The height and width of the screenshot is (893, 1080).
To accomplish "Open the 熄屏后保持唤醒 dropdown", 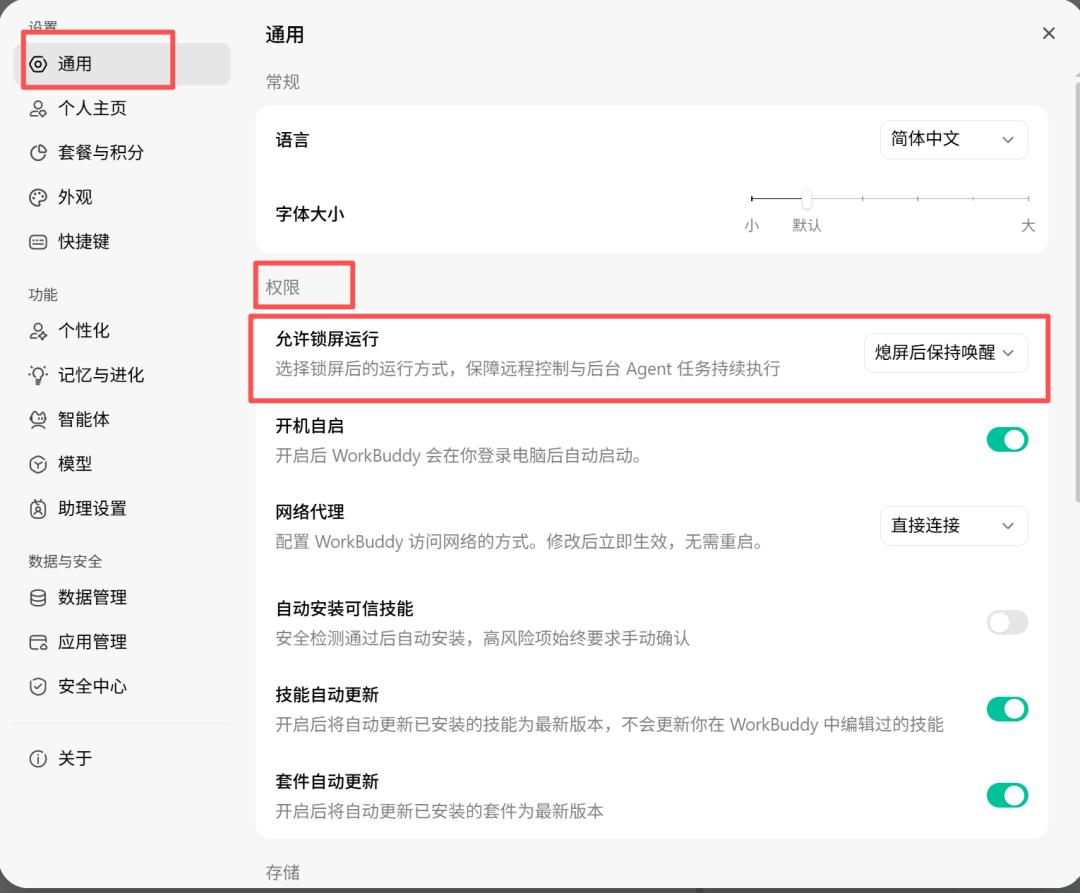I will pyautogui.click(x=946, y=353).
